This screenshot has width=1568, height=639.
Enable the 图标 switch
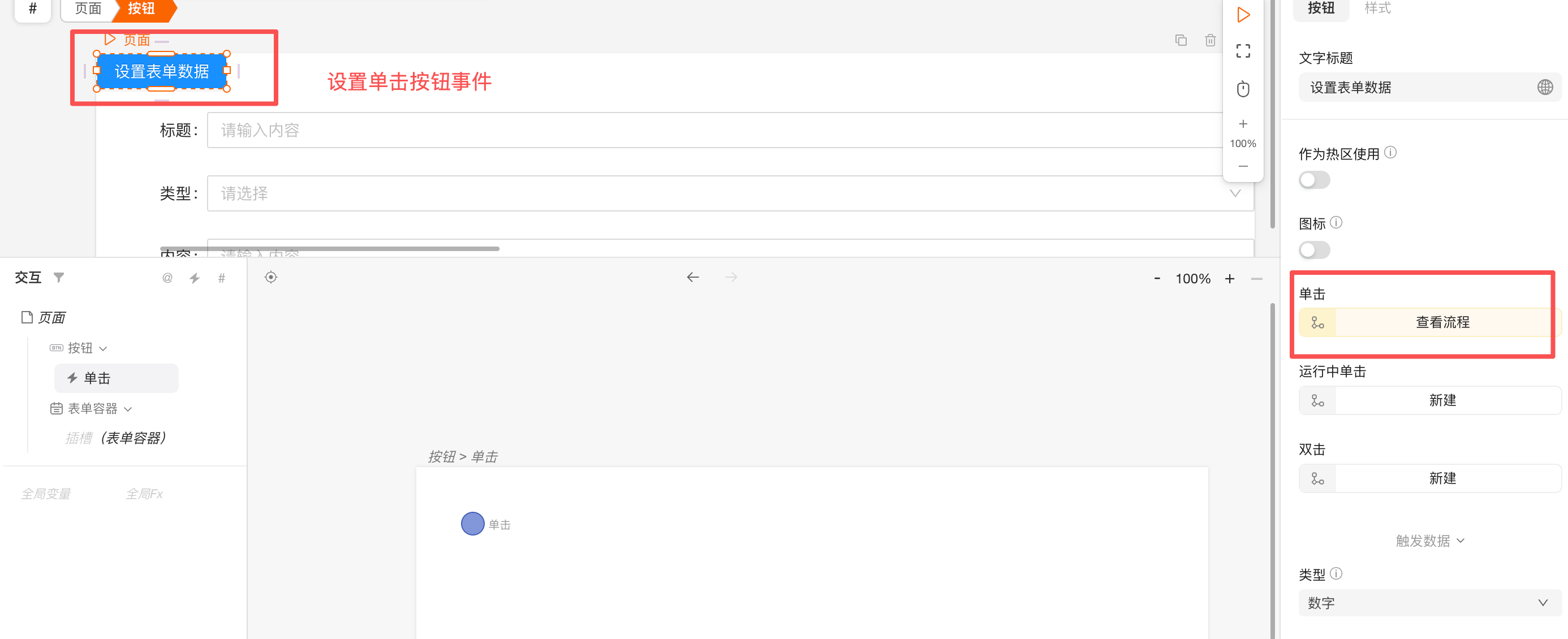point(1314,250)
